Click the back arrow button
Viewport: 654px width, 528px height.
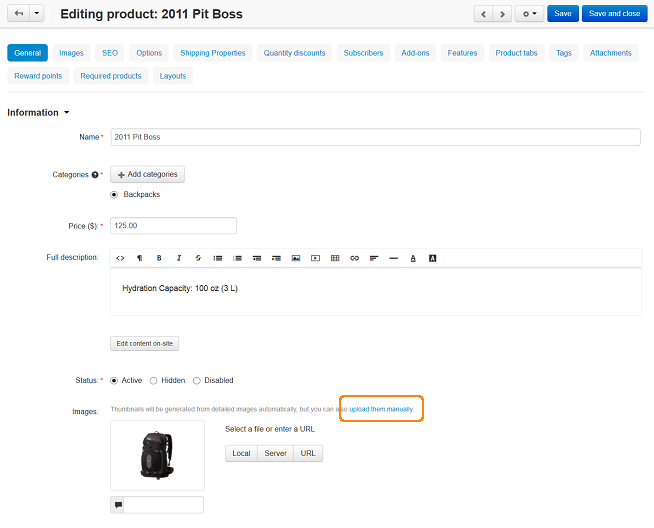19,13
